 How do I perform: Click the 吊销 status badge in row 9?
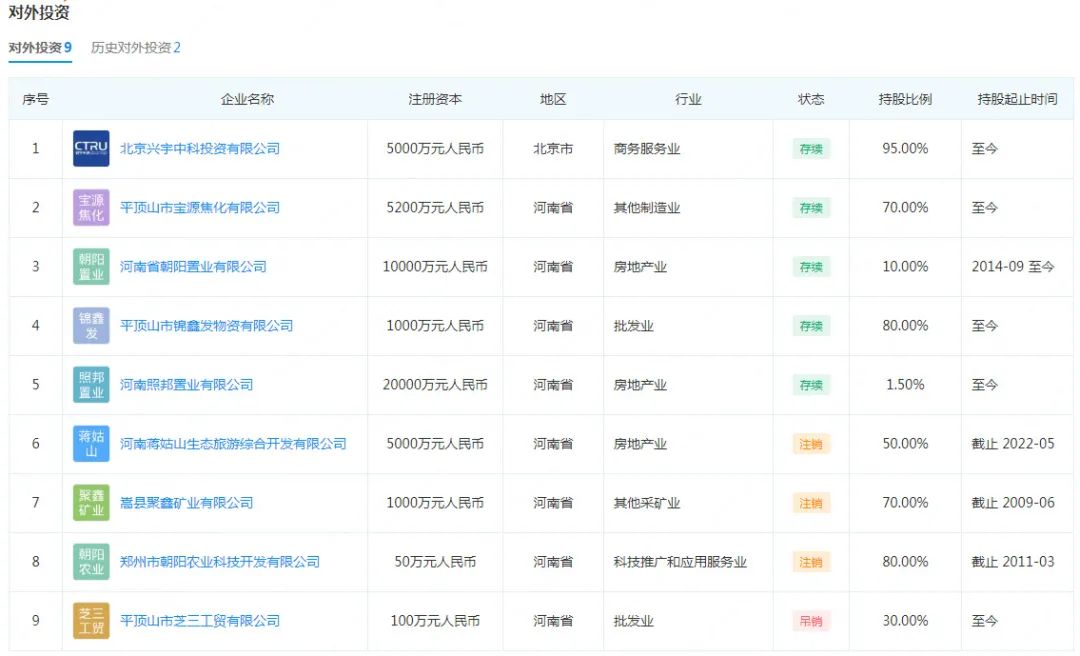pyautogui.click(x=813, y=620)
